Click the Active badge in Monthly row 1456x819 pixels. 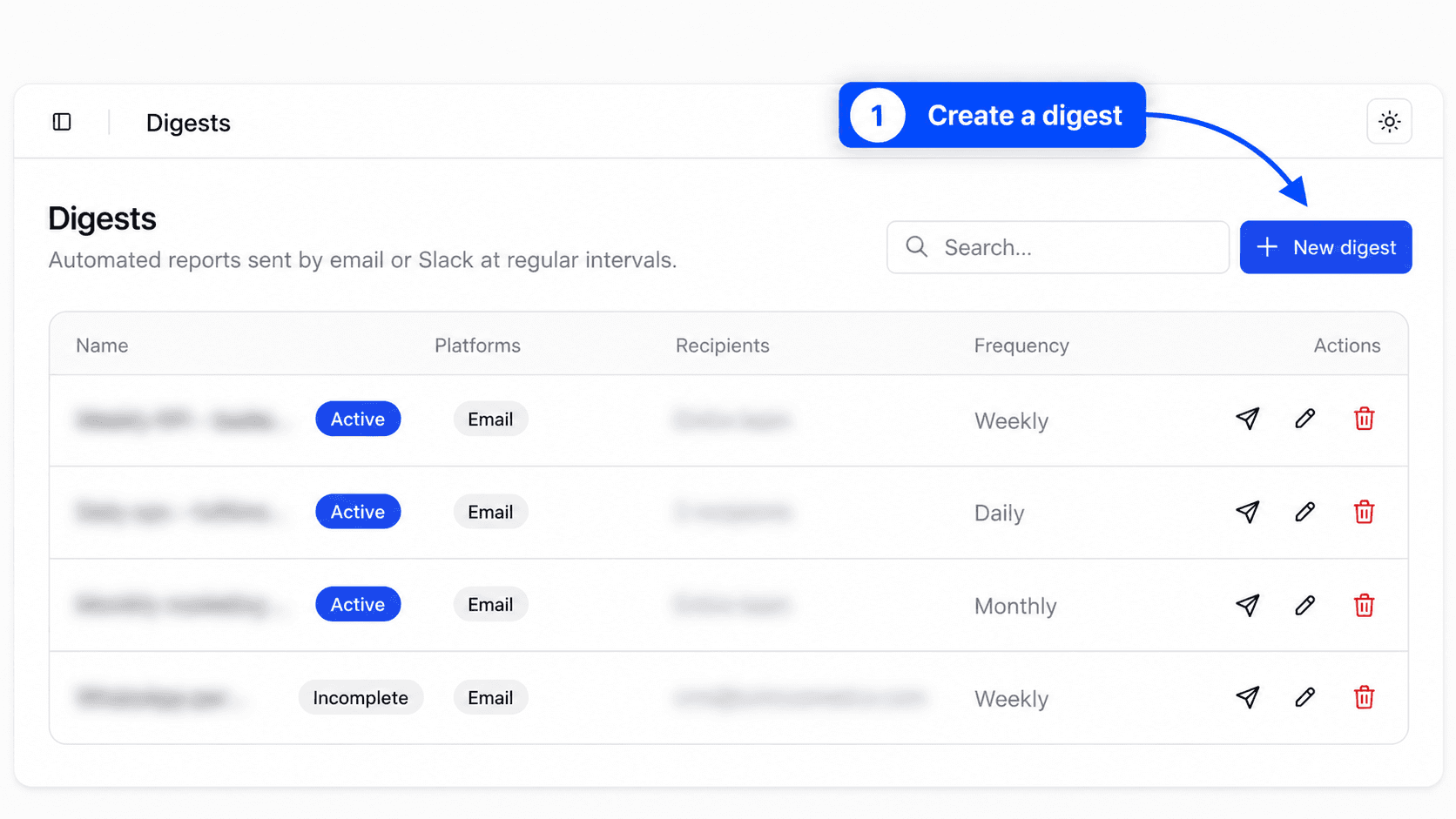click(358, 604)
